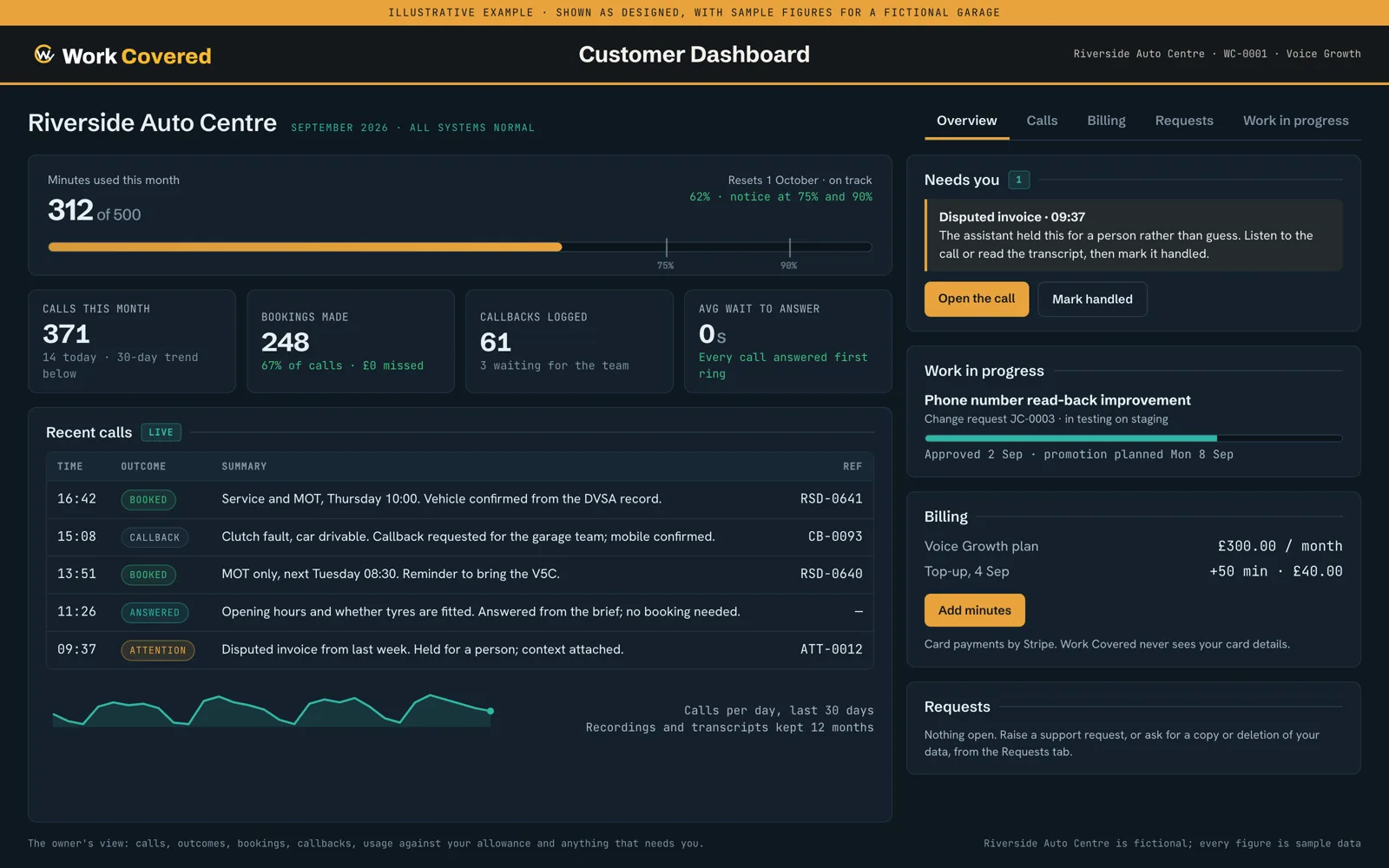Open booking reference RSD-0640

(831, 574)
